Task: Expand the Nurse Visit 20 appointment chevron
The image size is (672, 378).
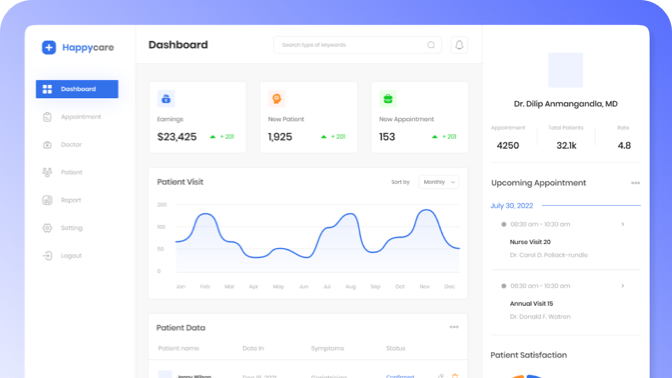Action: tap(623, 224)
